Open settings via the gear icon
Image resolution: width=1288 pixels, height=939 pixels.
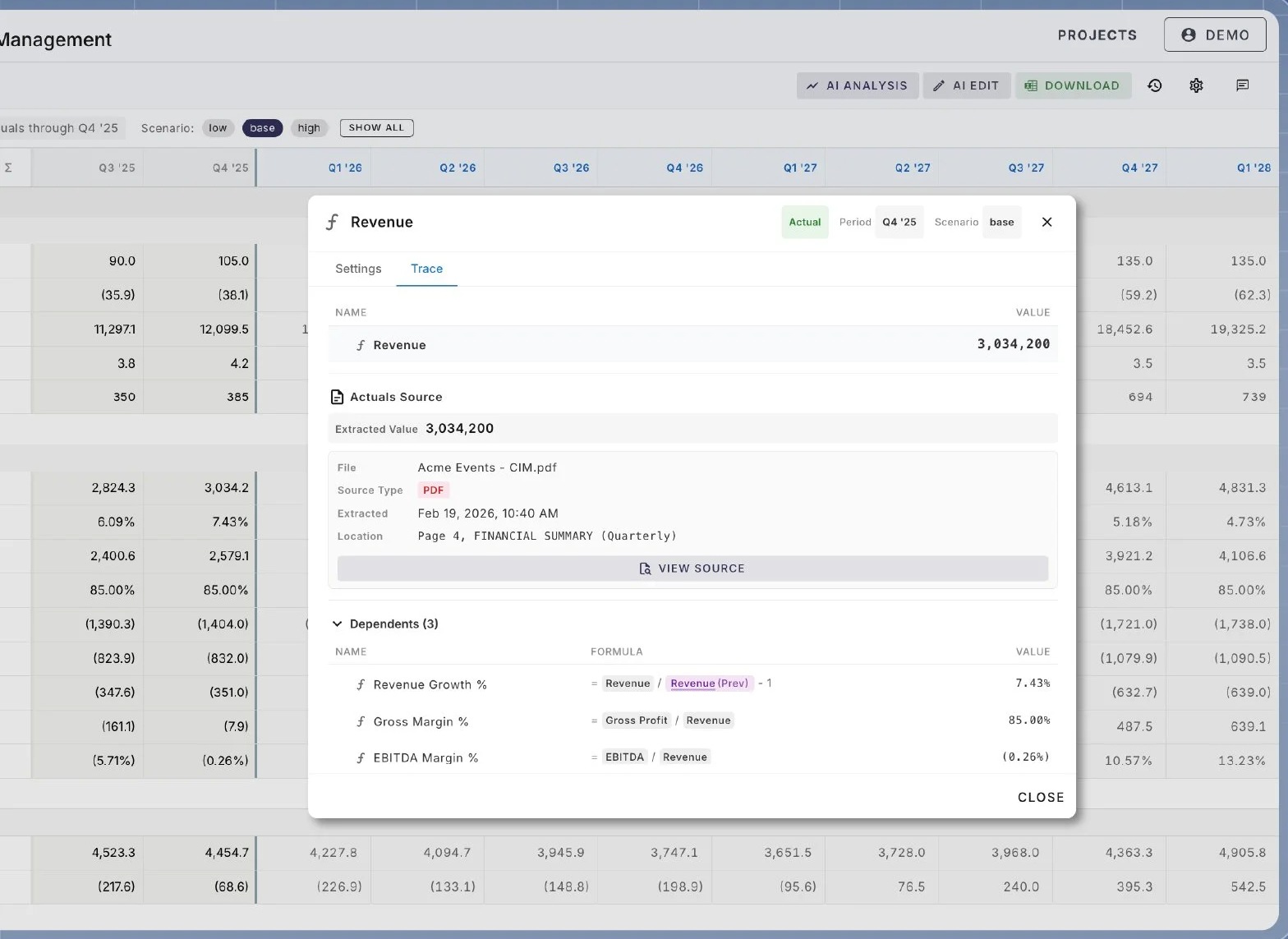[1196, 85]
